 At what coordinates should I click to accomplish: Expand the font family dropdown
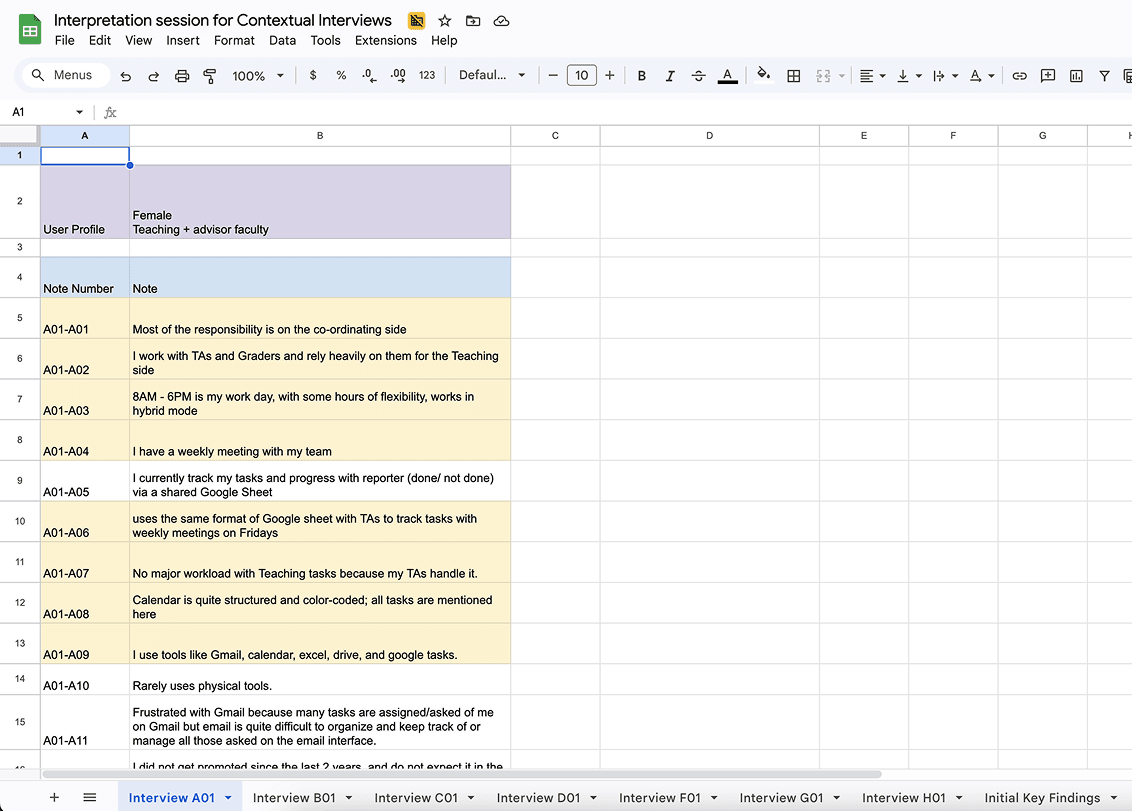pyautogui.click(x=492, y=76)
